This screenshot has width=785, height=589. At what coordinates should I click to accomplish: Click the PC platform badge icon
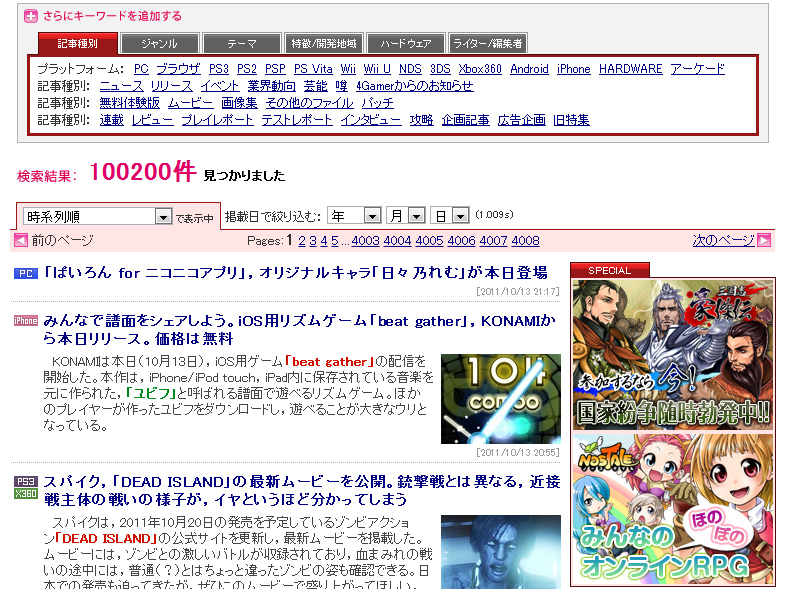(26, 273)
